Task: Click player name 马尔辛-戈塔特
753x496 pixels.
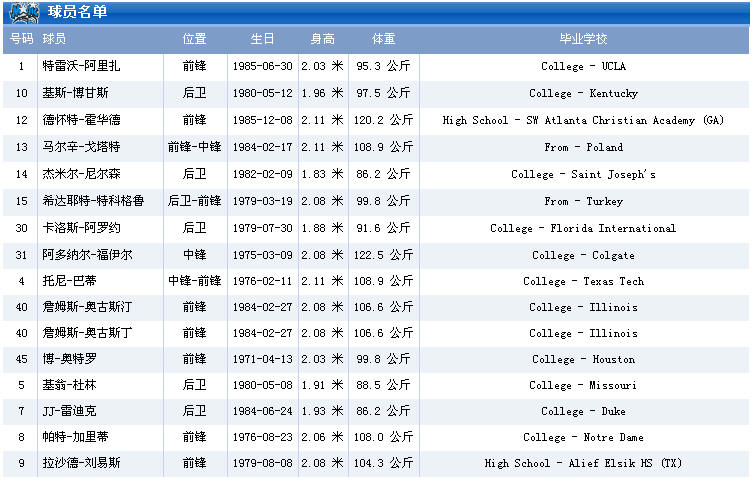Action: point(81,146)
